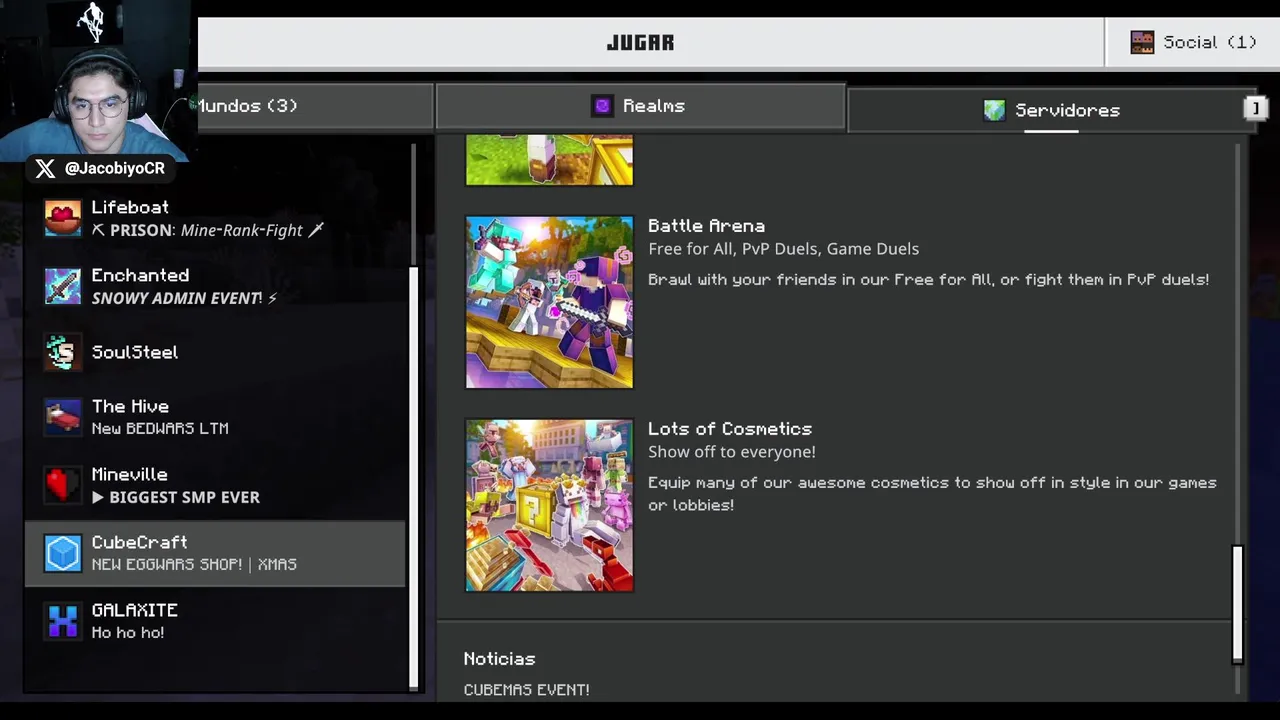Screen dimensions: 1280x720
Task: Choose the SoulSteel server name
Action: (x=135, y=352)
